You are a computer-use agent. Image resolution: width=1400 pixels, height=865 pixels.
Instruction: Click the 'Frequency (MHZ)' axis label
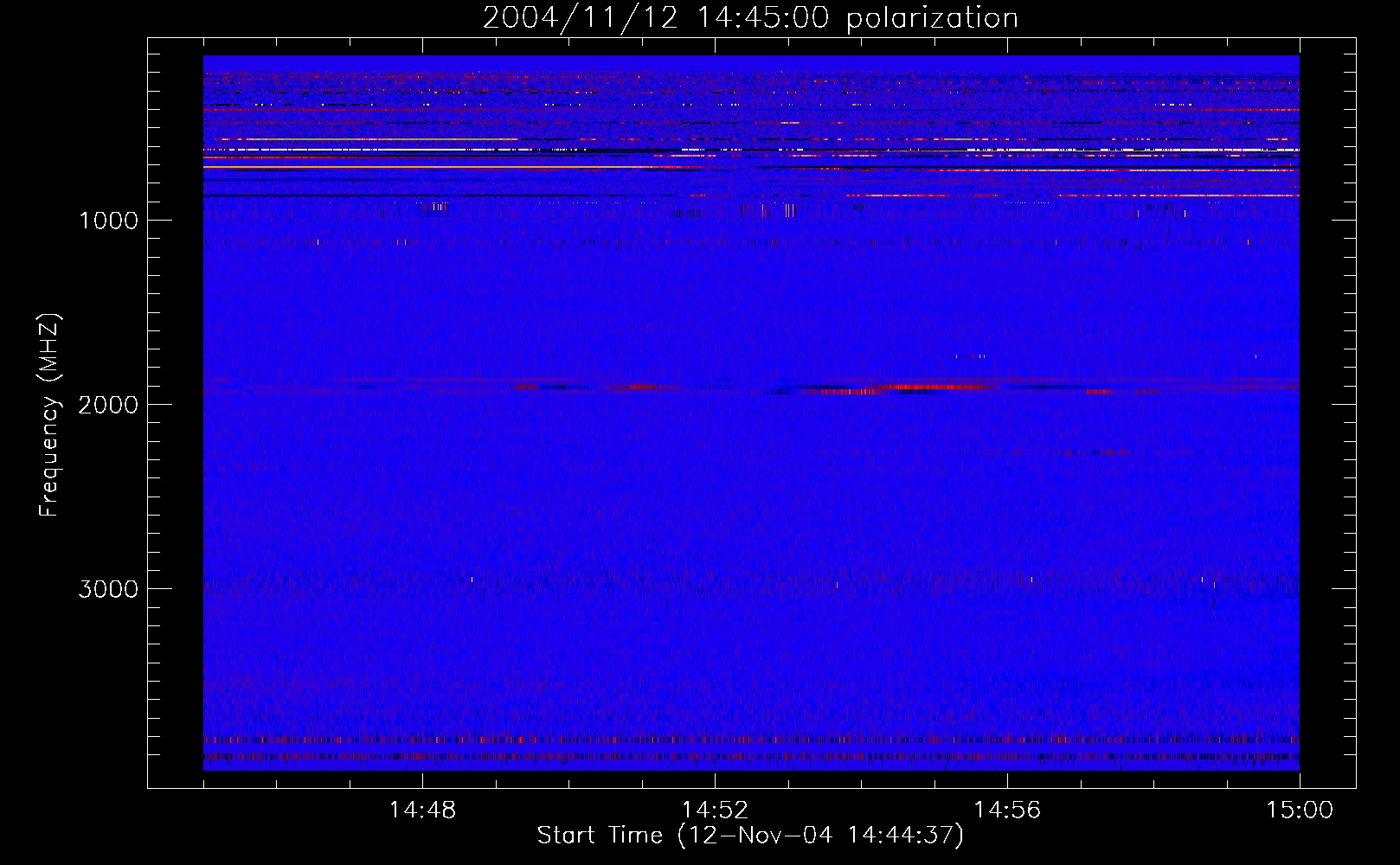click(50, 415)
